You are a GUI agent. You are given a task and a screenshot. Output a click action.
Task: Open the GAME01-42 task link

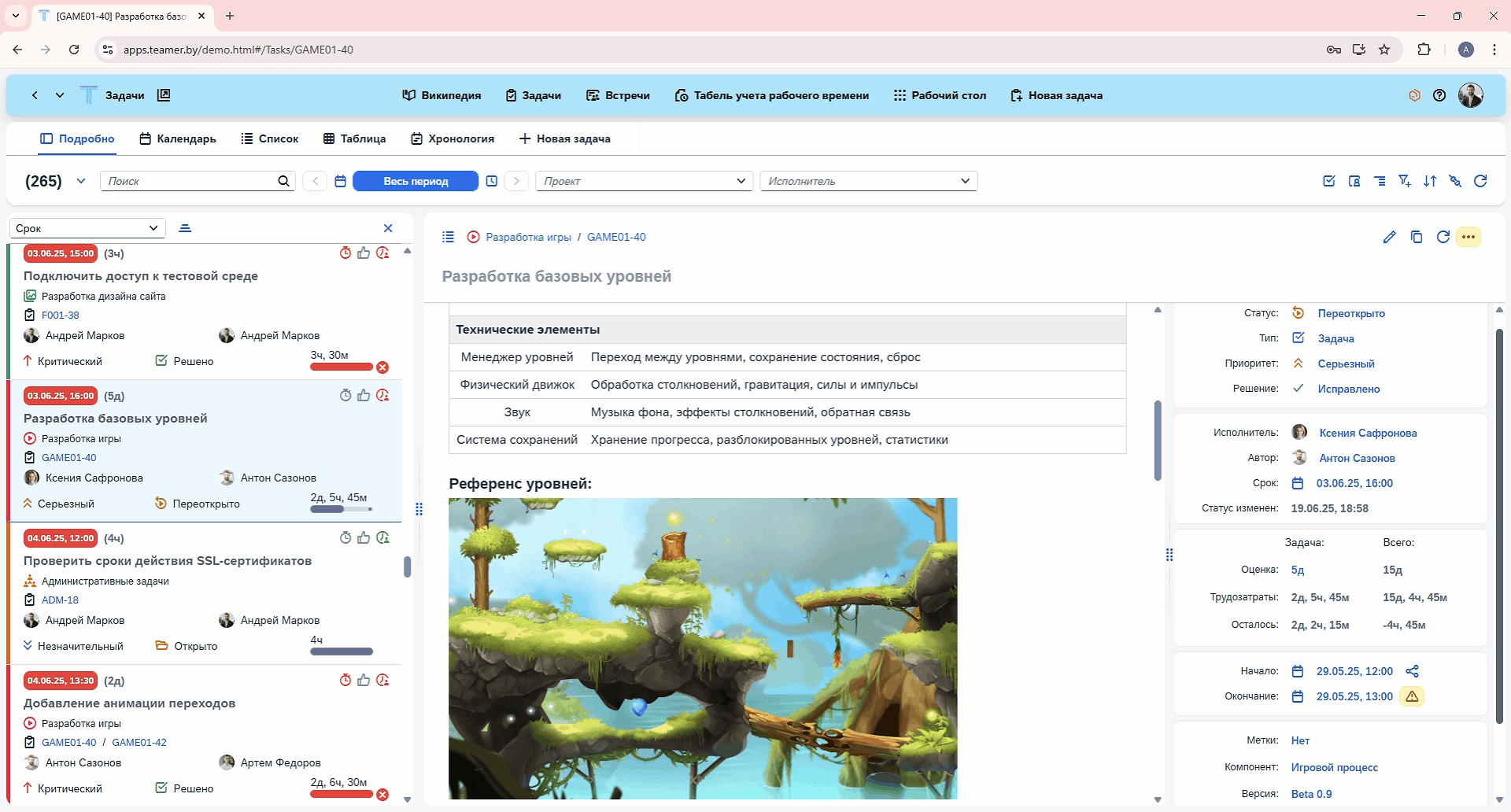[139, 742]
